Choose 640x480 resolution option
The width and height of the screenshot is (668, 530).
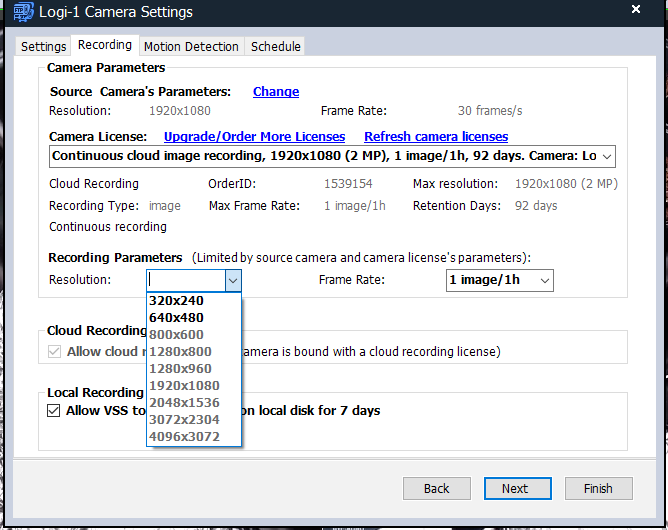pos(176,318)
